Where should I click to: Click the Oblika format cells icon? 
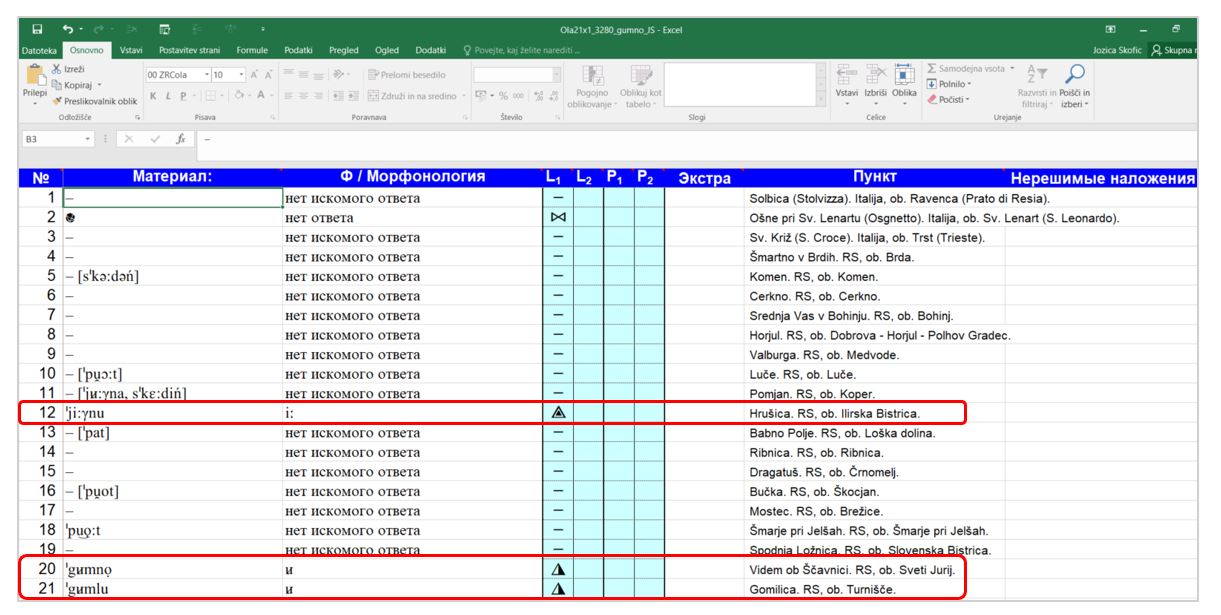coord(904,86)
